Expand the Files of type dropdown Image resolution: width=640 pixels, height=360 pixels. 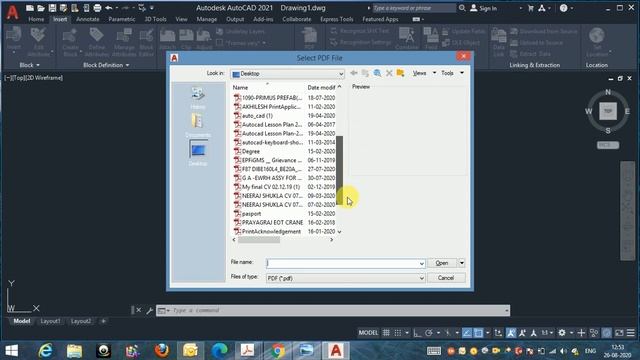coord(421,278)
